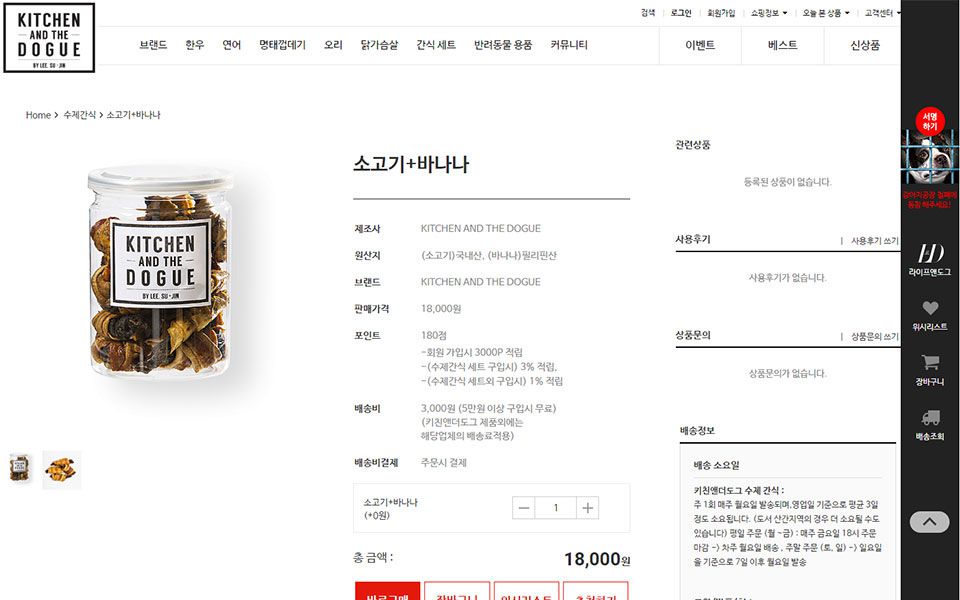Click the red 바로구매 button

388,591
